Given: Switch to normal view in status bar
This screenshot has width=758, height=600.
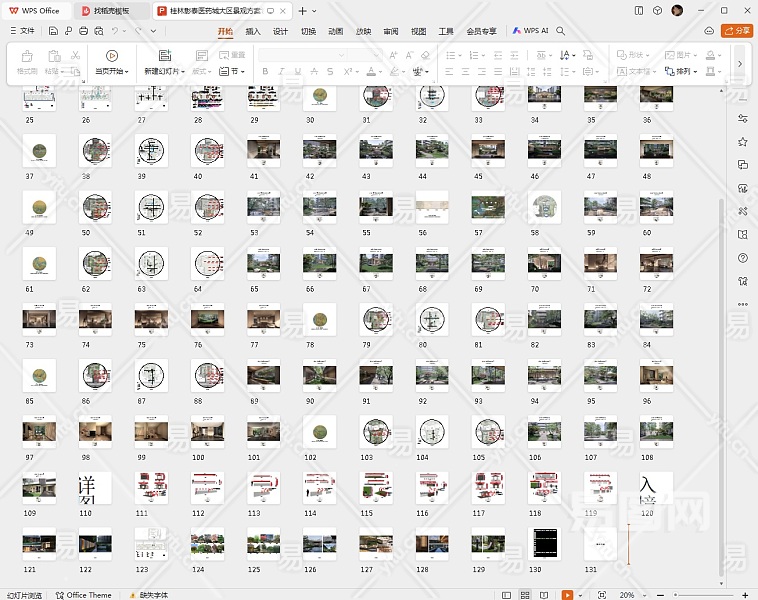Looking at the screenshot, I should [x=509, y=594].
